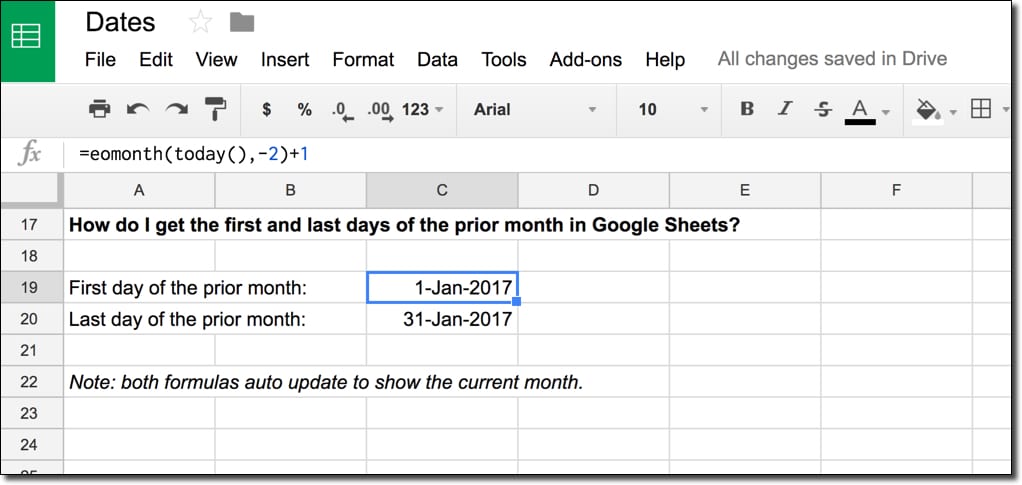
Task: Increase decimal places
Action: 379,109
